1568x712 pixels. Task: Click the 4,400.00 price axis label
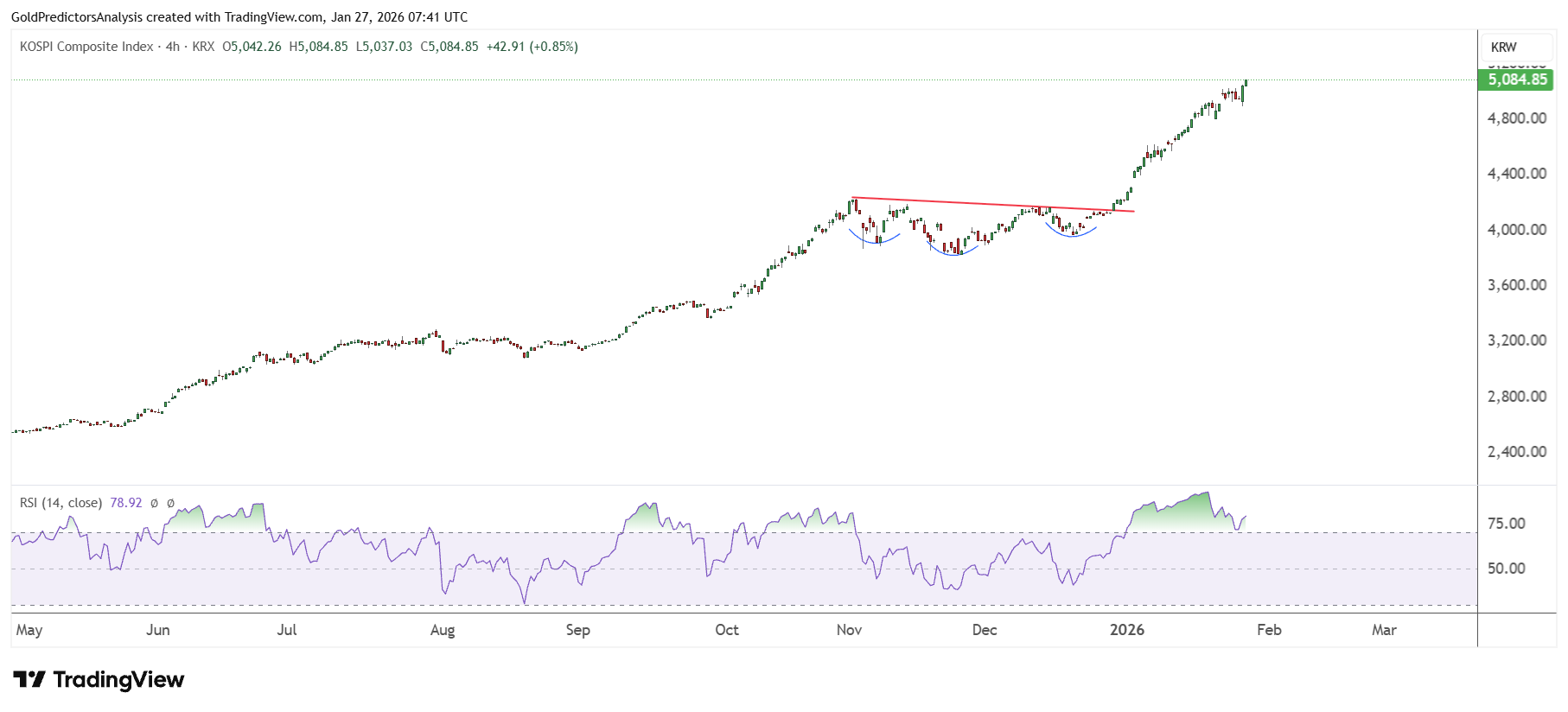pyautogui.click(x=1517, y=174)
